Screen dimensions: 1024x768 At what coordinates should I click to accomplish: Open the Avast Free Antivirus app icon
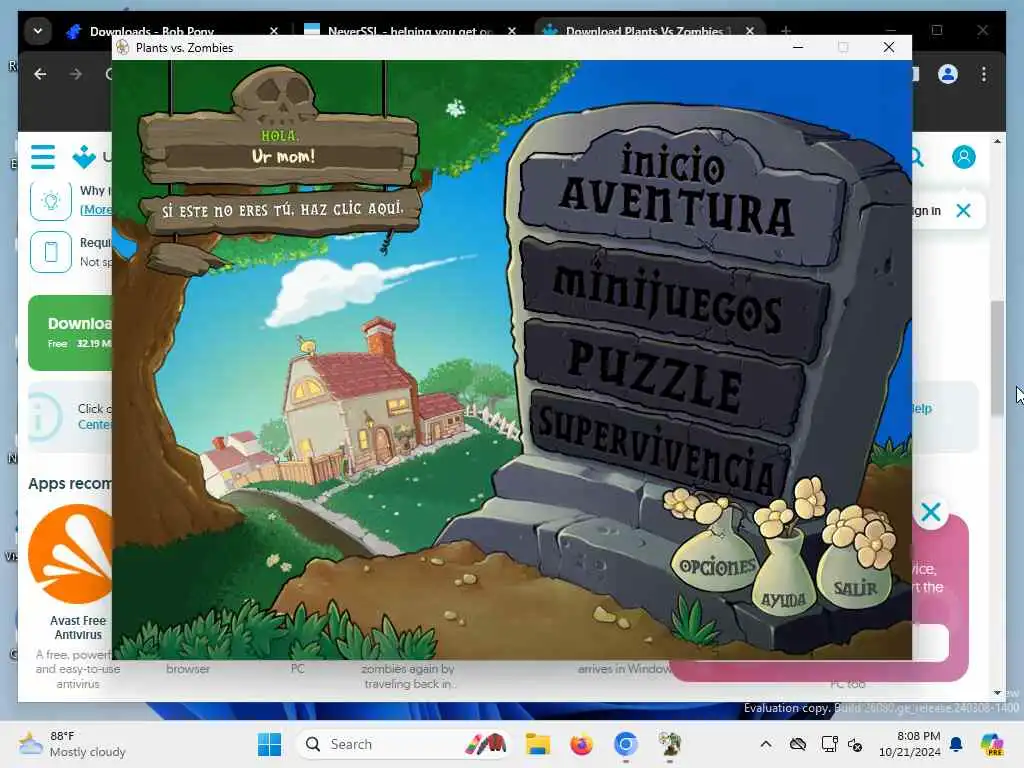(x=71, y=554)
